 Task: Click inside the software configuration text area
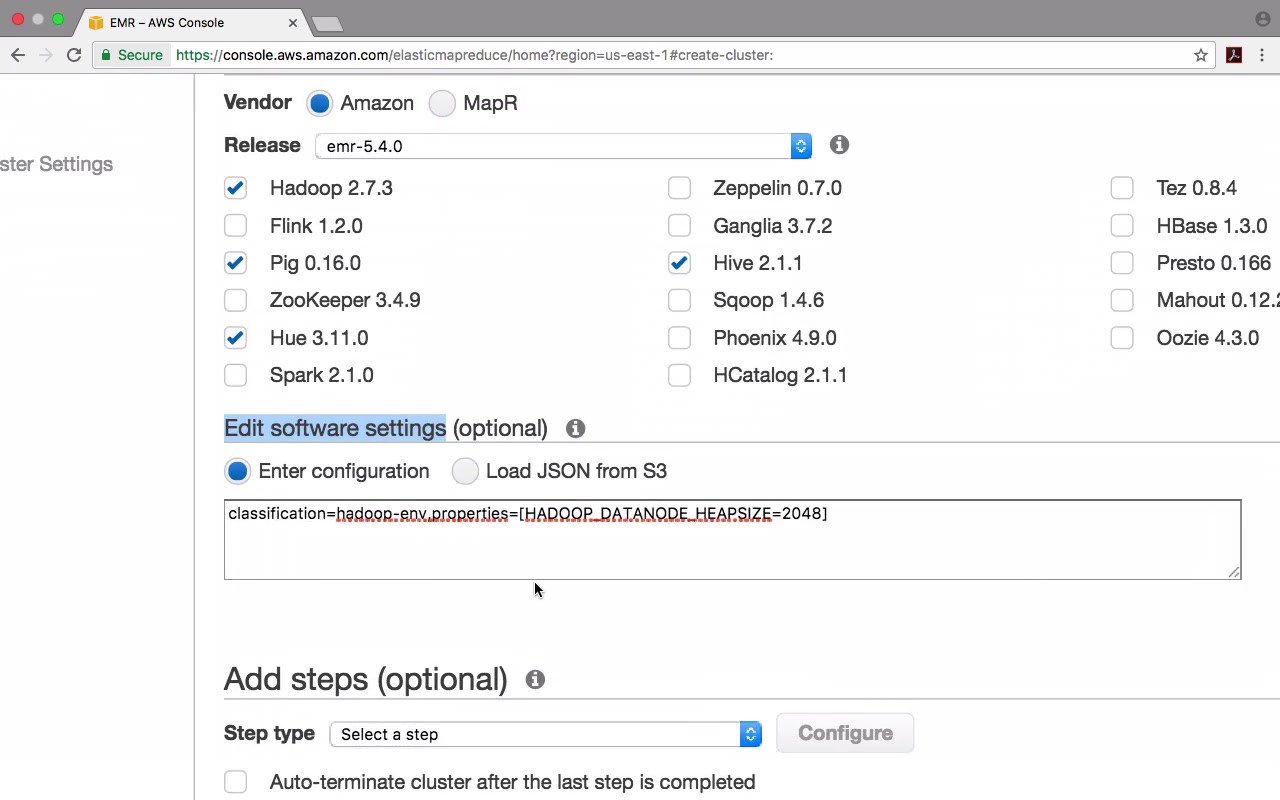click(x=732, y=545)
